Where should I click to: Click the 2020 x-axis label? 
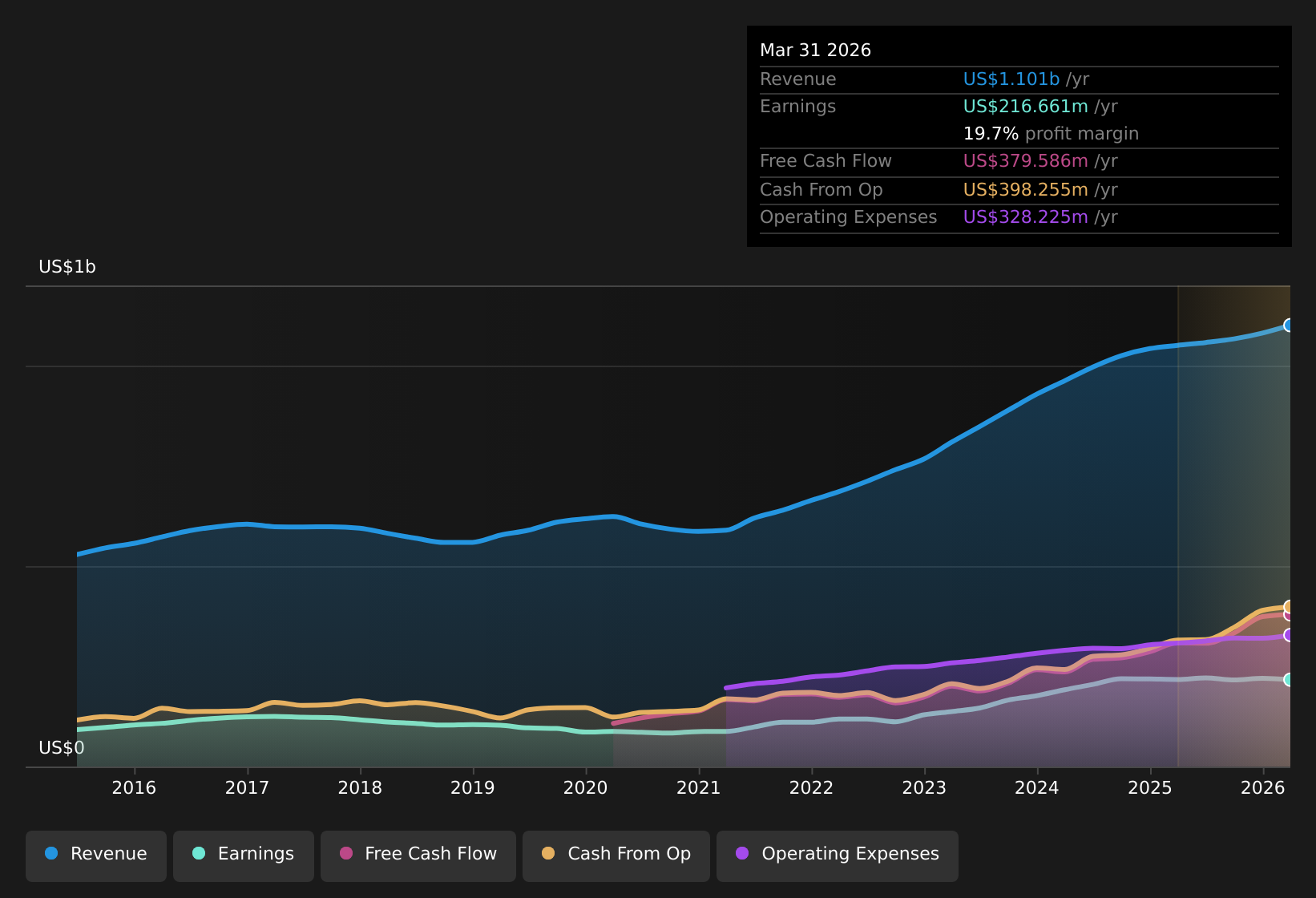point(586,787)
